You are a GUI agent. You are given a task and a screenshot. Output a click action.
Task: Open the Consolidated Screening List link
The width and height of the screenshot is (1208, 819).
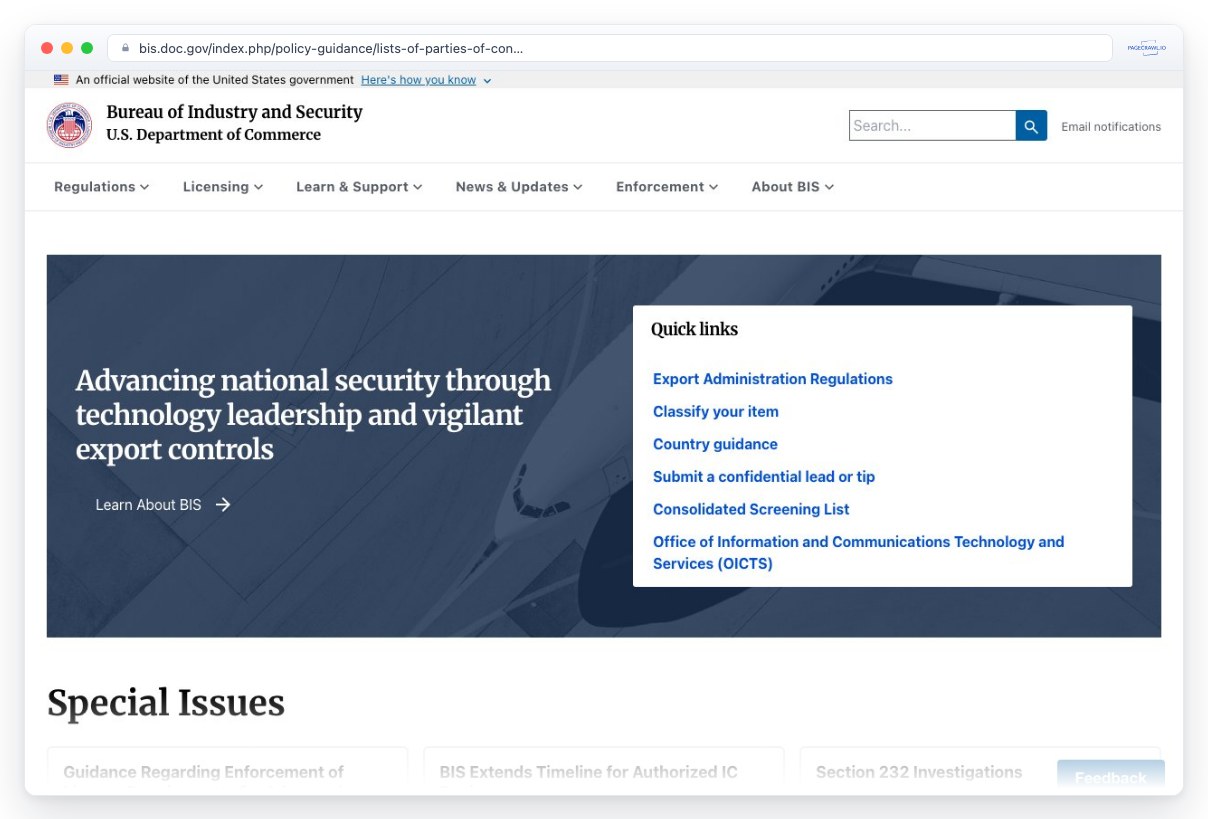click(x=751, y=509)
